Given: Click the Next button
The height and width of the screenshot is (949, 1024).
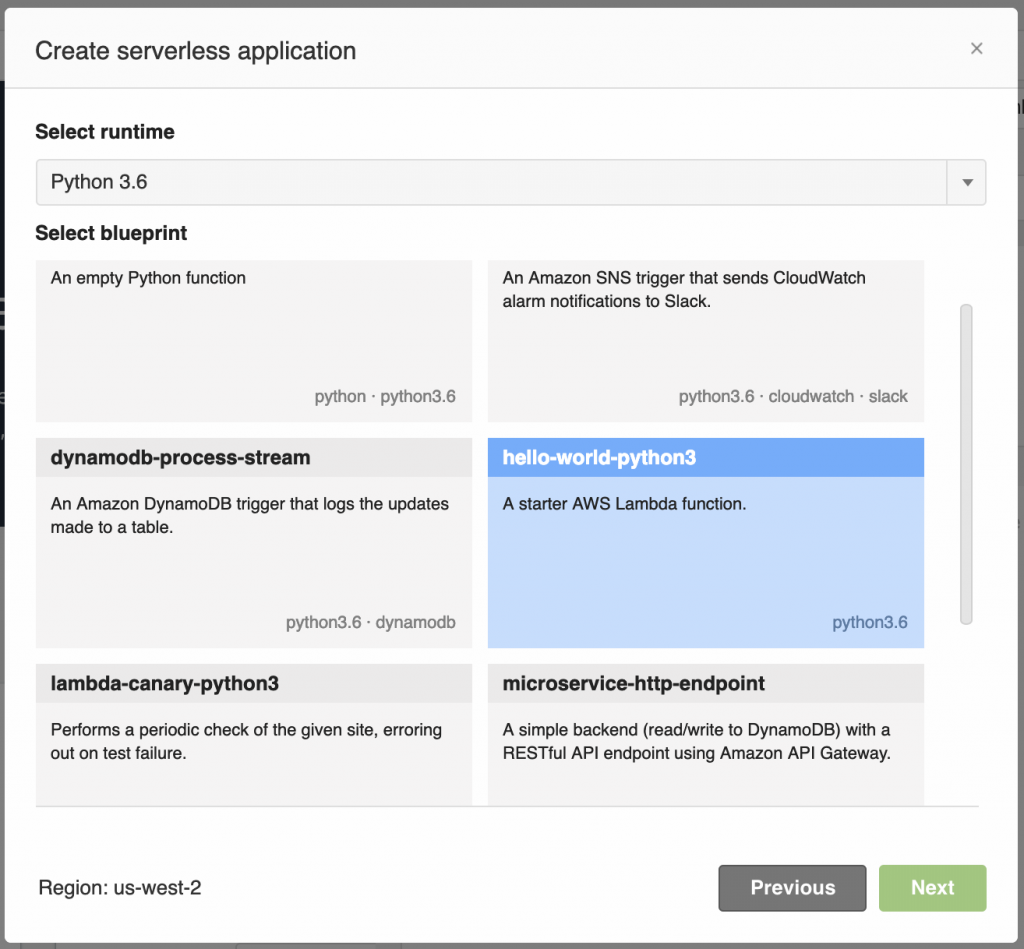Looking at the screenshot, I should (x=932, y=888).
